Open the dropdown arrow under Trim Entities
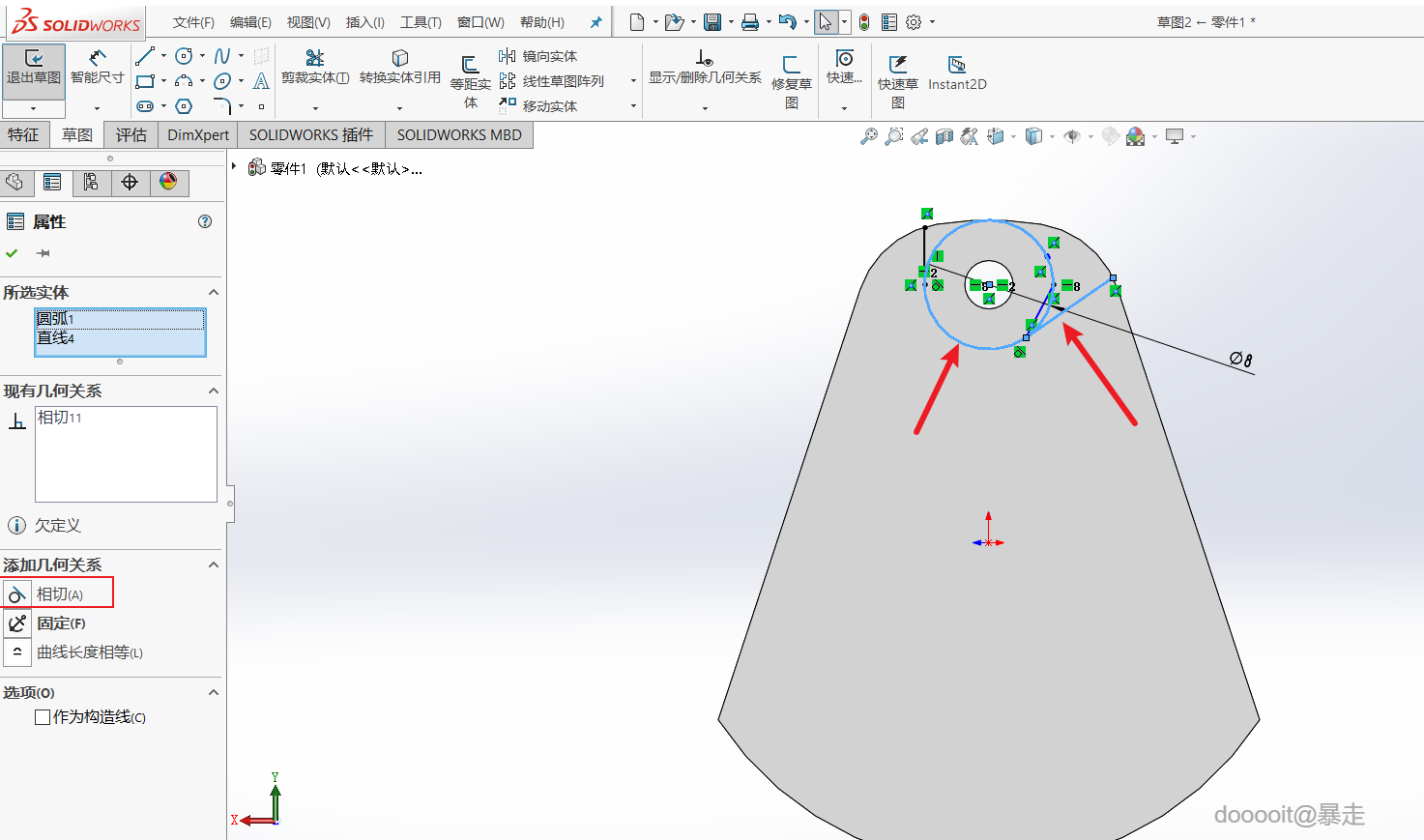 pos(315,108)
